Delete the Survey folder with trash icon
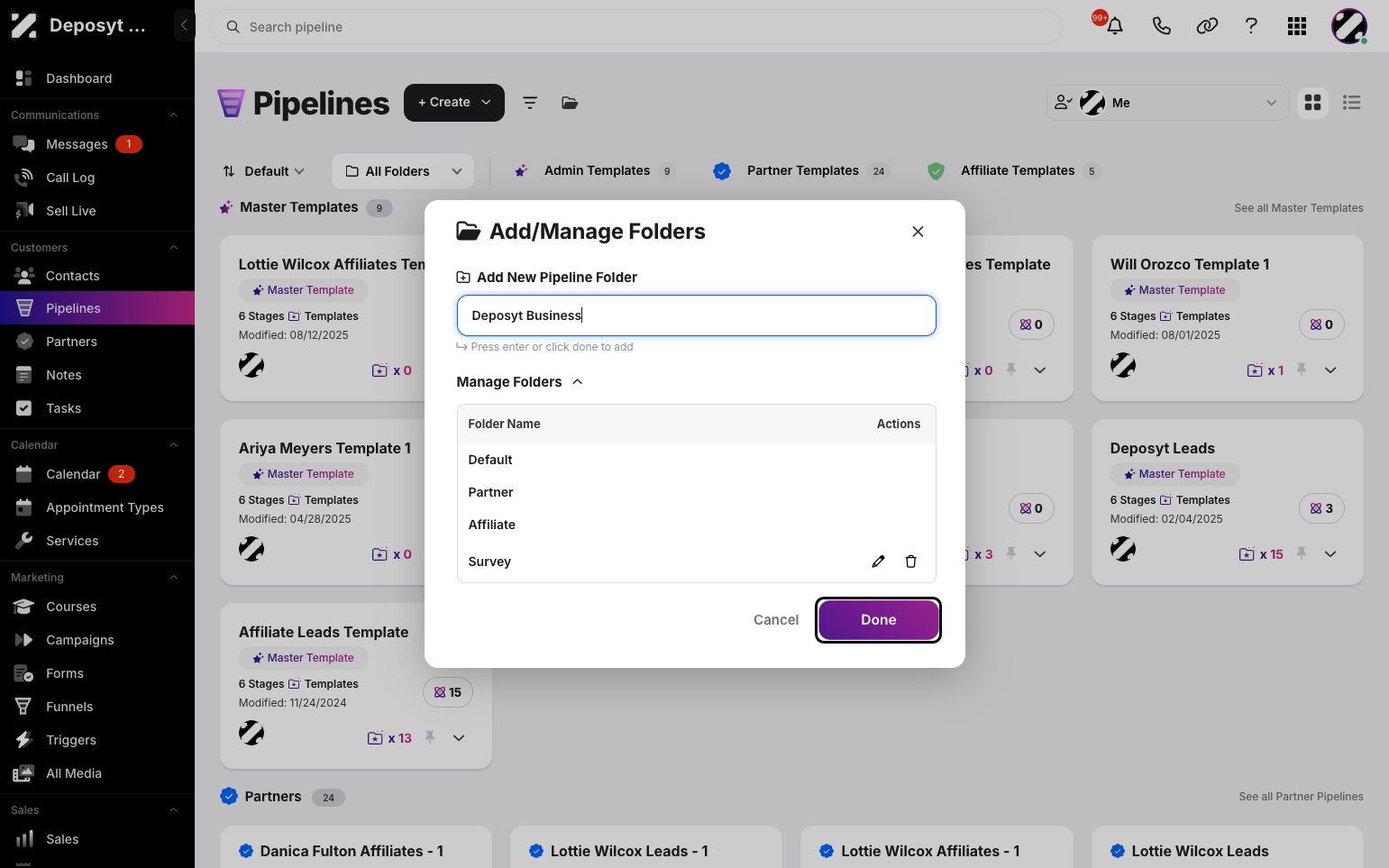 [910, 562]
